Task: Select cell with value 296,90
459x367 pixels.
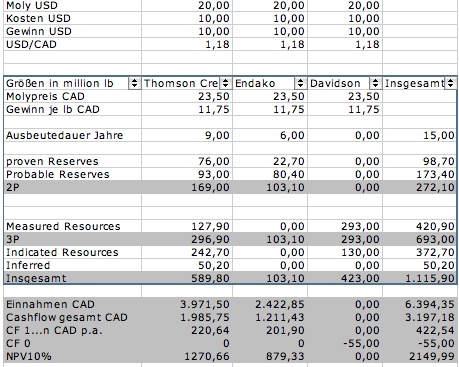Action: click(x=187, y=239)
